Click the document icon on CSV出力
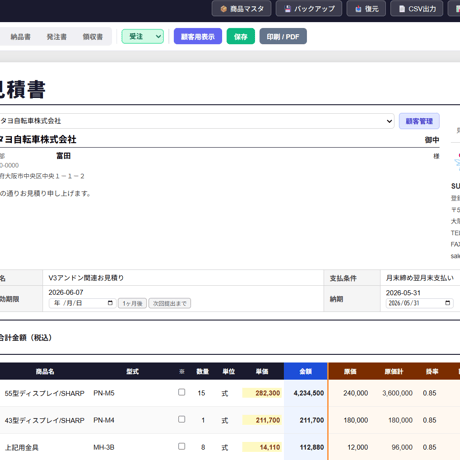The width and height of the screenshot is (460, 460). click(402, 9)
